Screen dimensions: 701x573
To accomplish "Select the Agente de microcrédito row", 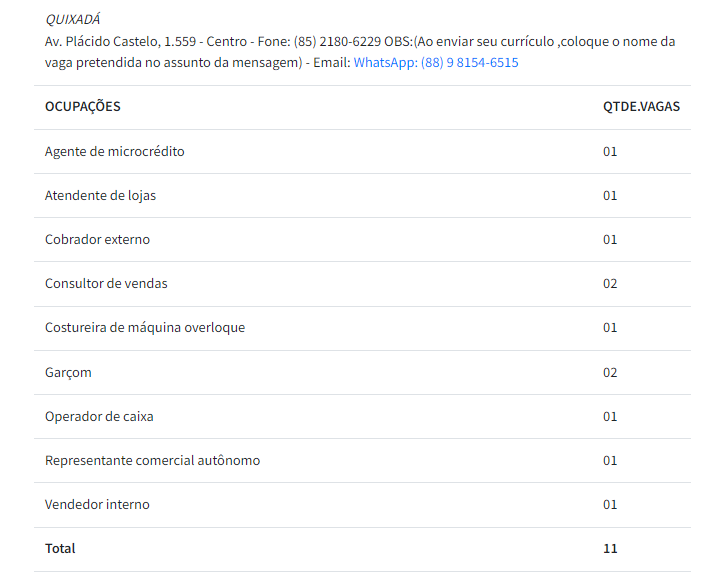I will (x=115, y=152).
